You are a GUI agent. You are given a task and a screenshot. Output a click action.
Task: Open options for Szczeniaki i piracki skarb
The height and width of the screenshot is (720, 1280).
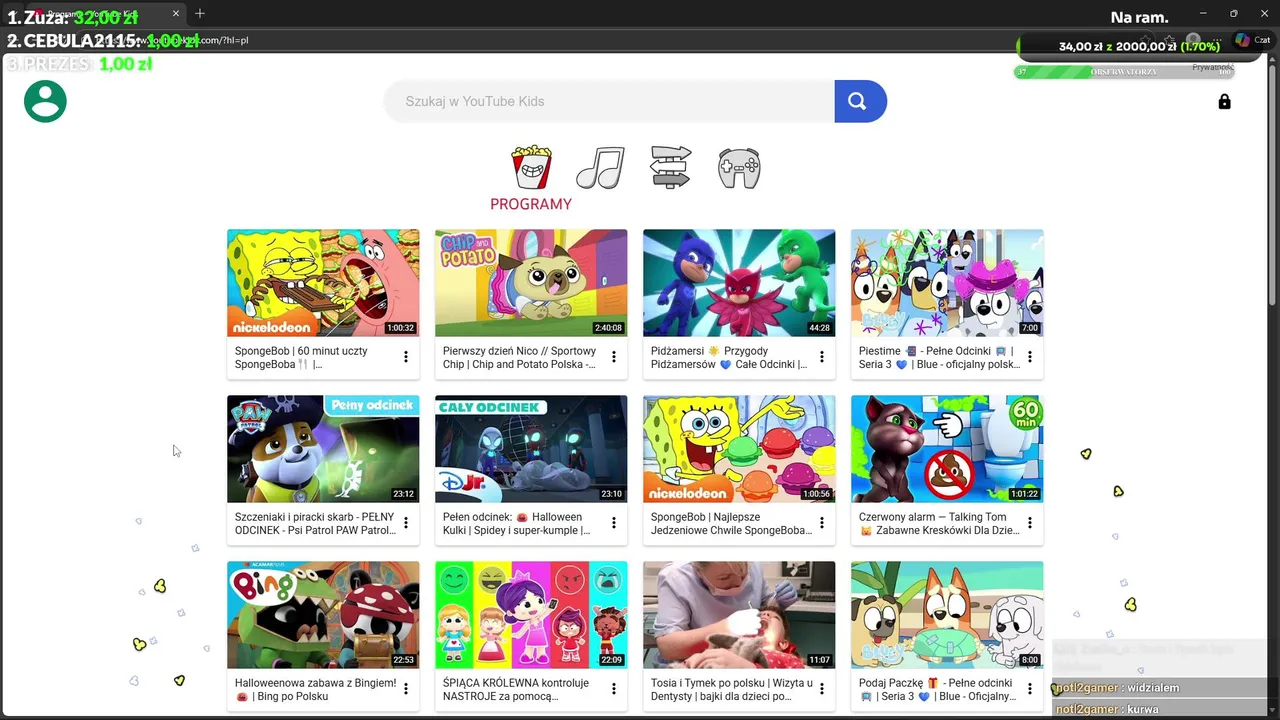click(x=406, y=523)
